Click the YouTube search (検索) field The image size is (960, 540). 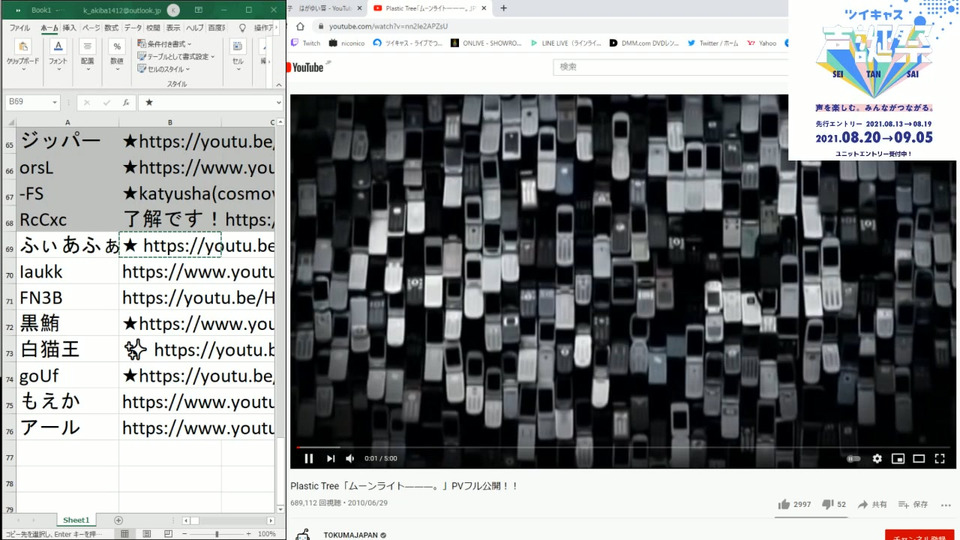[670, 67]
